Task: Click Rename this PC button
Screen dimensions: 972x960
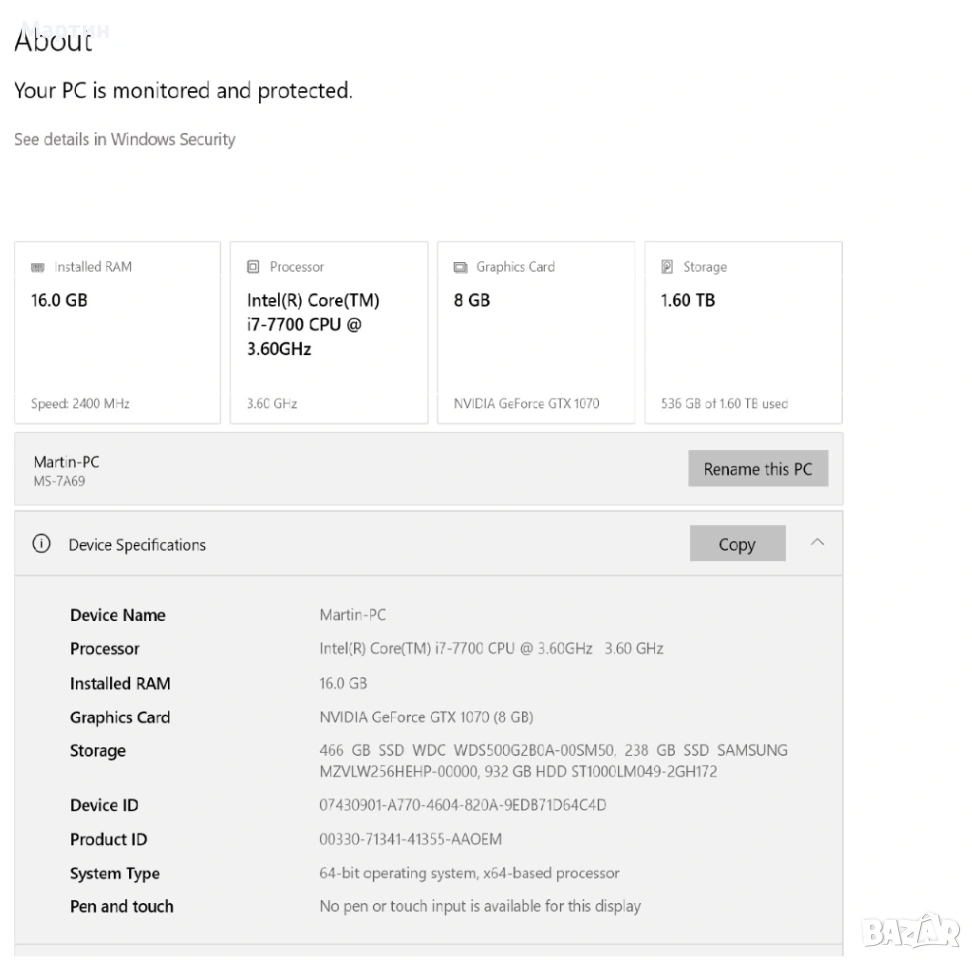Action: (758, 469)
